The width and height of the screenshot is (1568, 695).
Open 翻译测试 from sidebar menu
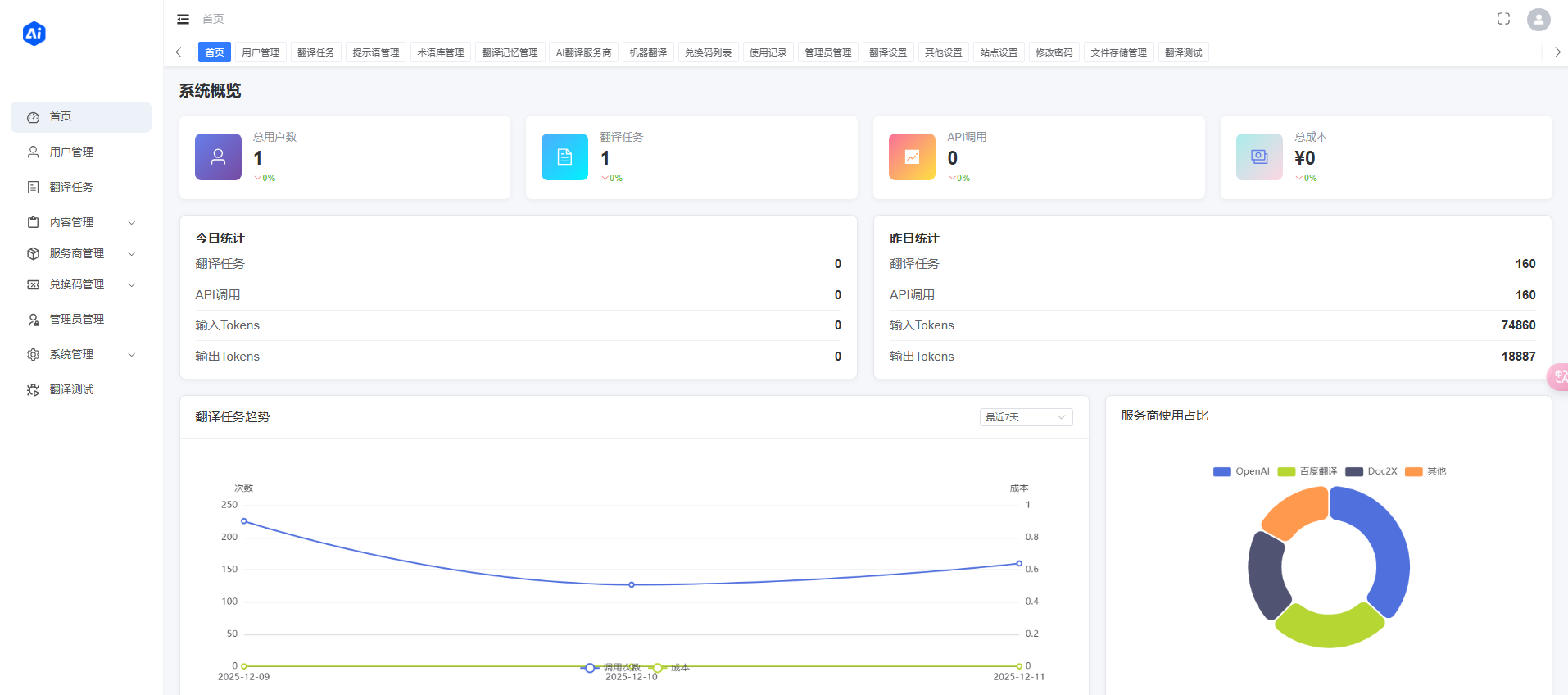71,389
